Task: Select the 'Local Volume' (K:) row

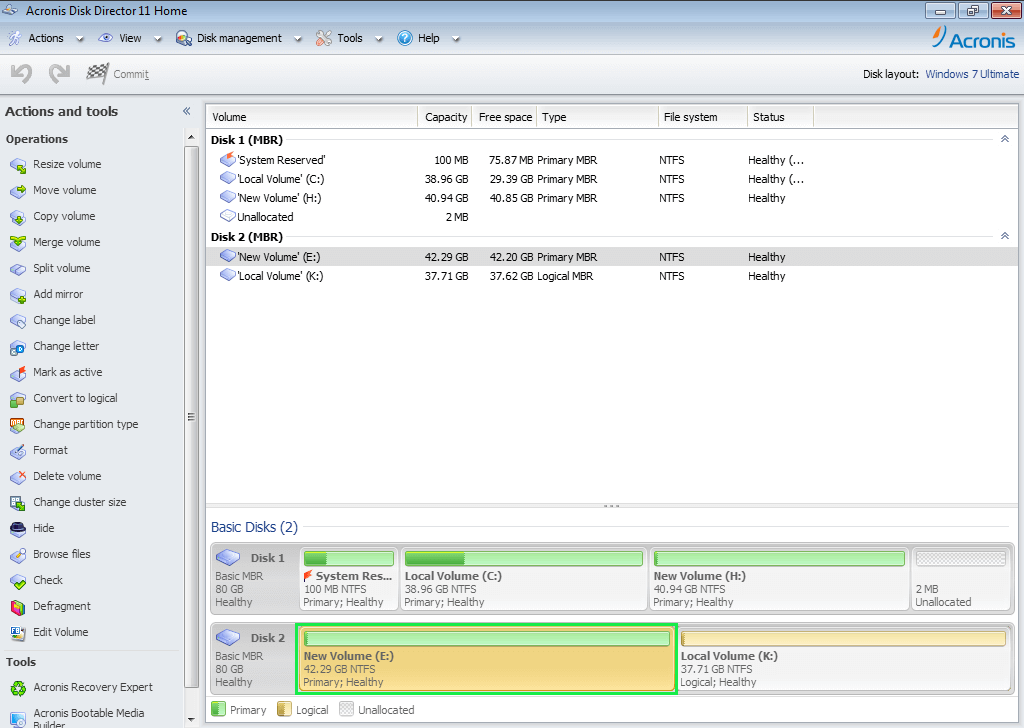Action: (x=611, y=276)
